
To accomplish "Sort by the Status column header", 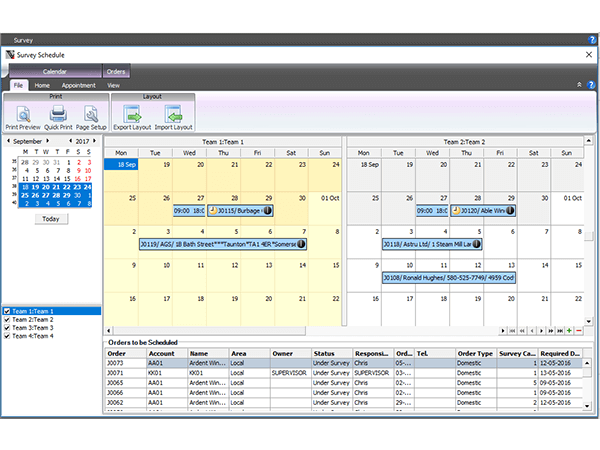I will tap(324, 352).
